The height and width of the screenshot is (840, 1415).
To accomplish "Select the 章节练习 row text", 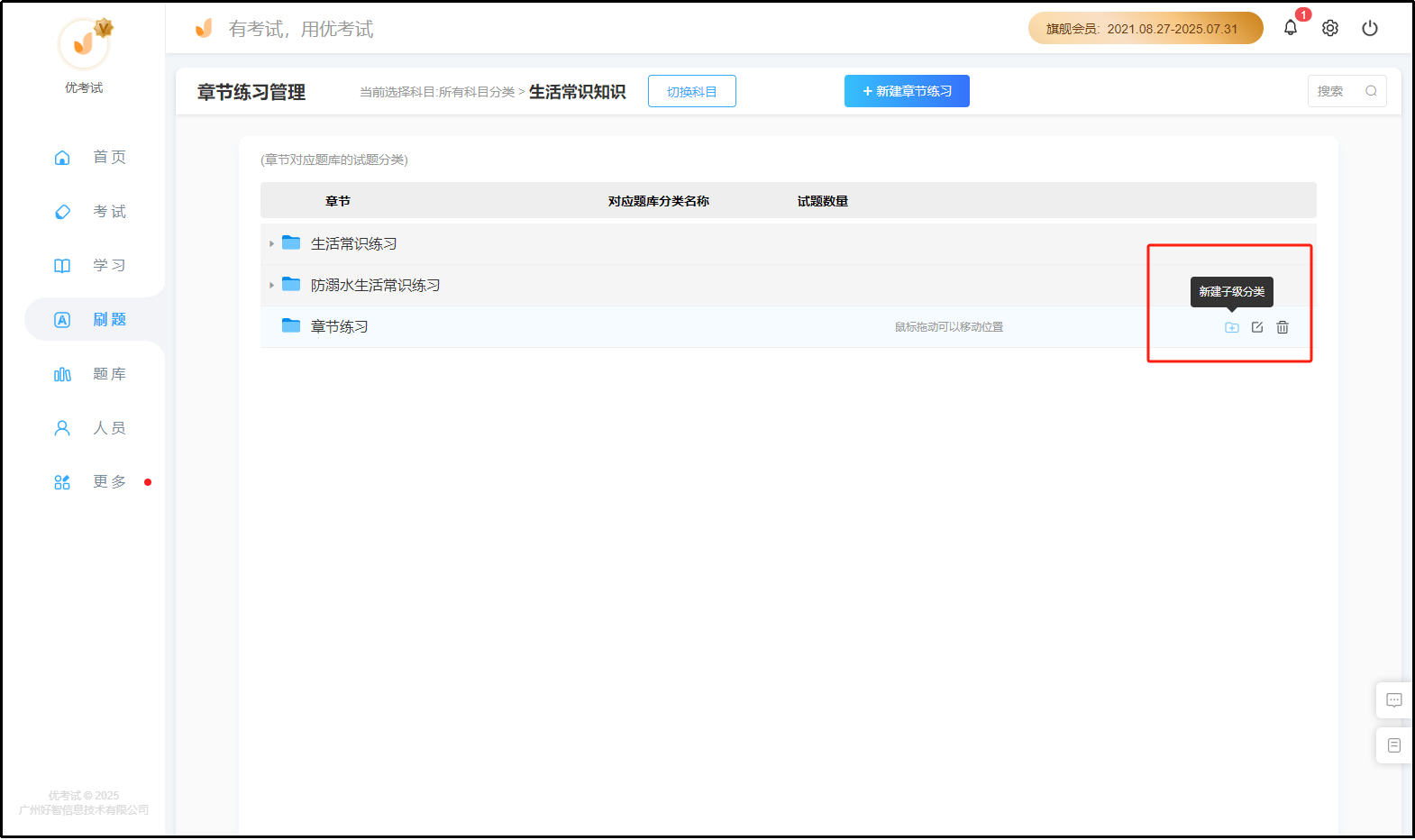I will click(340, 326).
